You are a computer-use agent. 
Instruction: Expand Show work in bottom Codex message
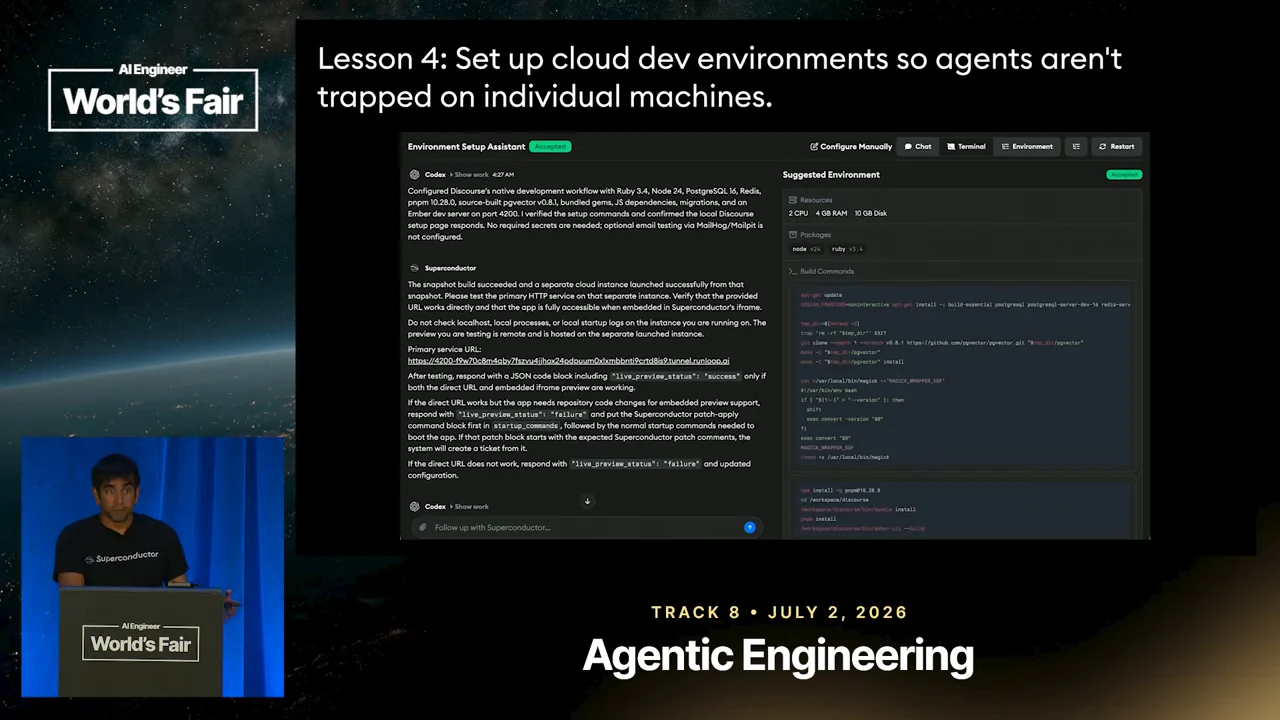coord(470,507)
